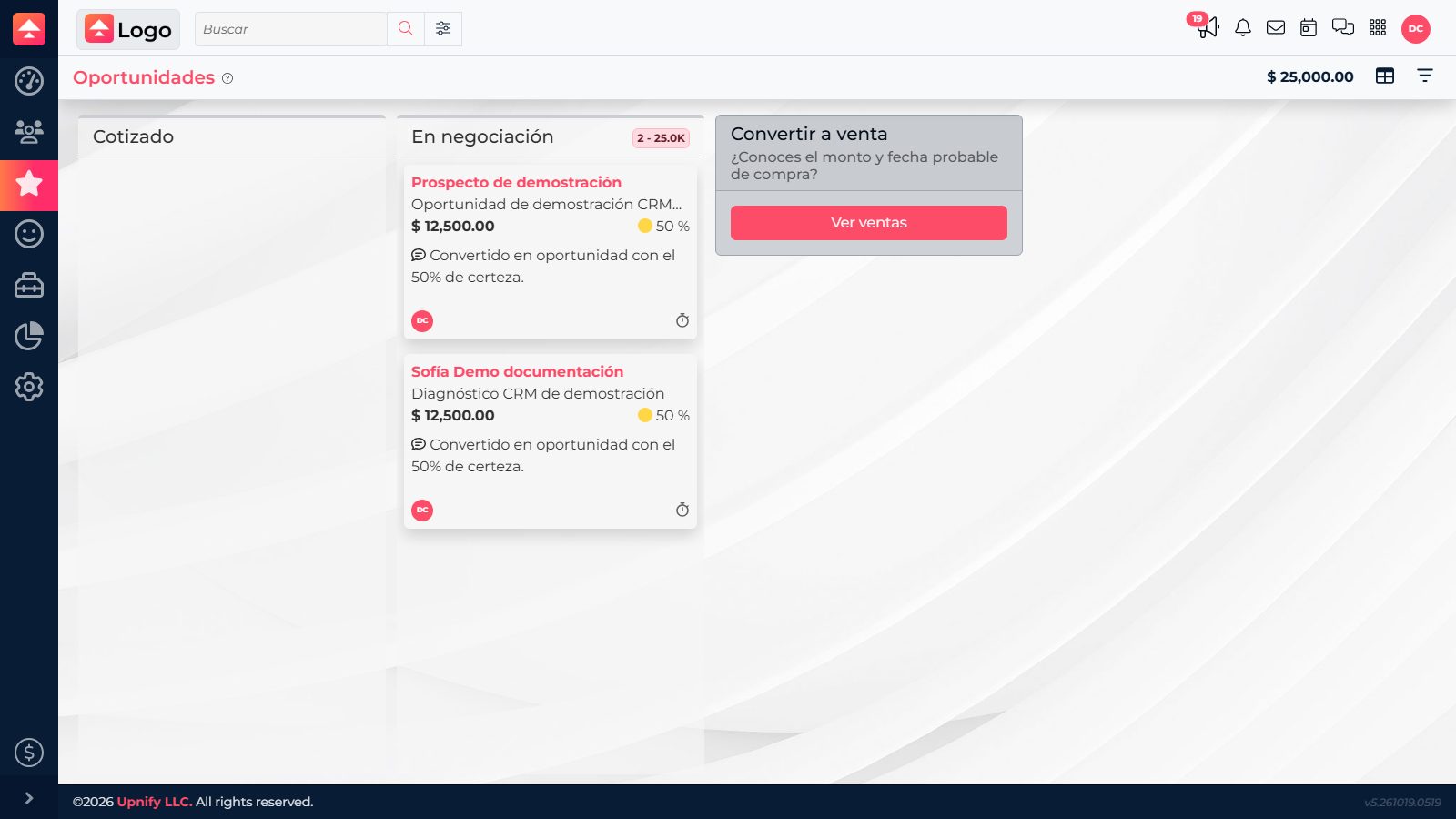Screen dimensions: 1456x819
Task: Click DC avatar on Prospecto de demostración card
Action: pyautogui.click(x=422, y=321)
